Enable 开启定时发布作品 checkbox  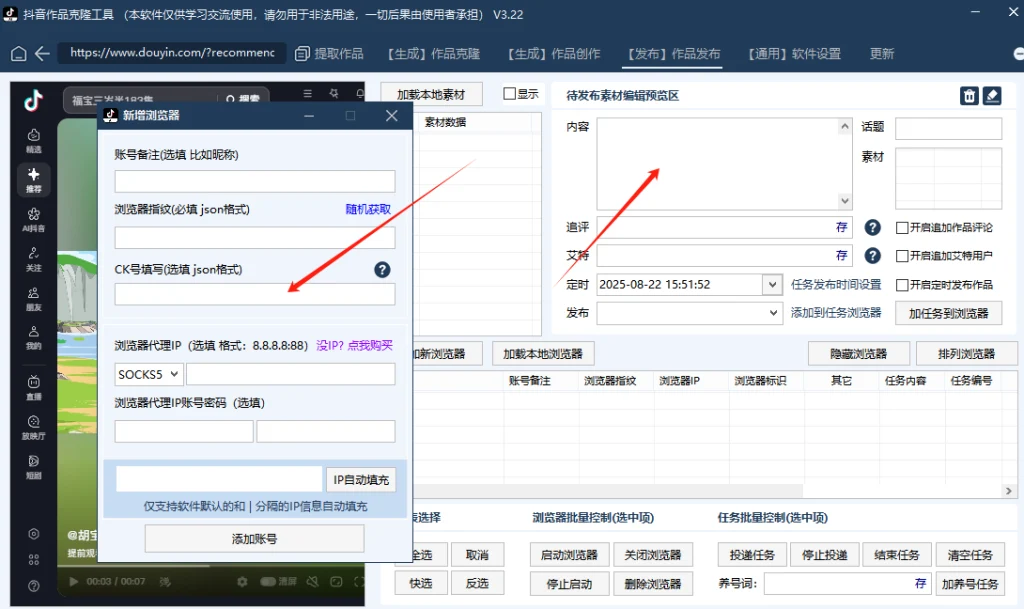point(902,285)
